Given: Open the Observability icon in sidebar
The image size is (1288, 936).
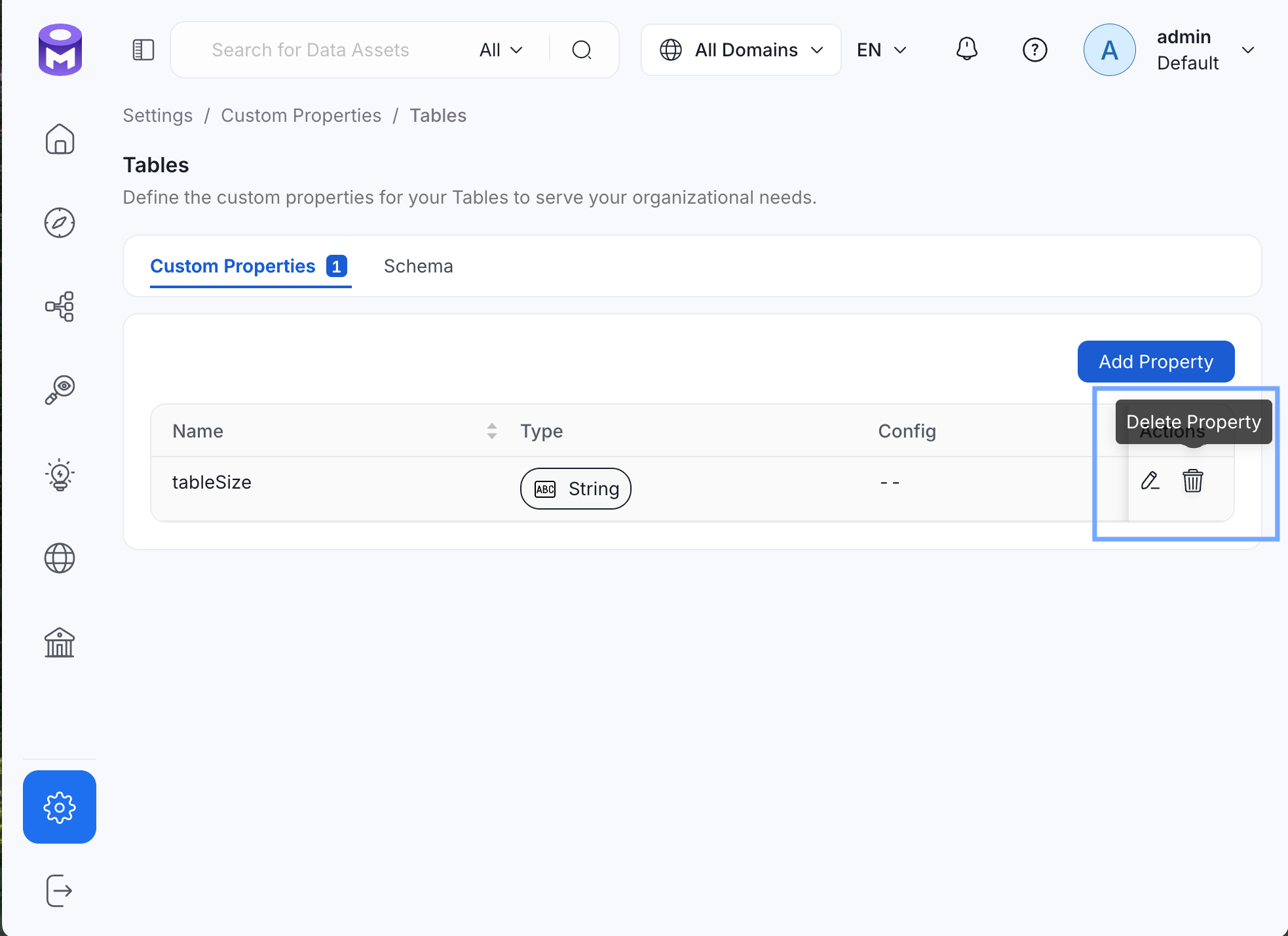Looking at the screenshot, I should point(60,390).
